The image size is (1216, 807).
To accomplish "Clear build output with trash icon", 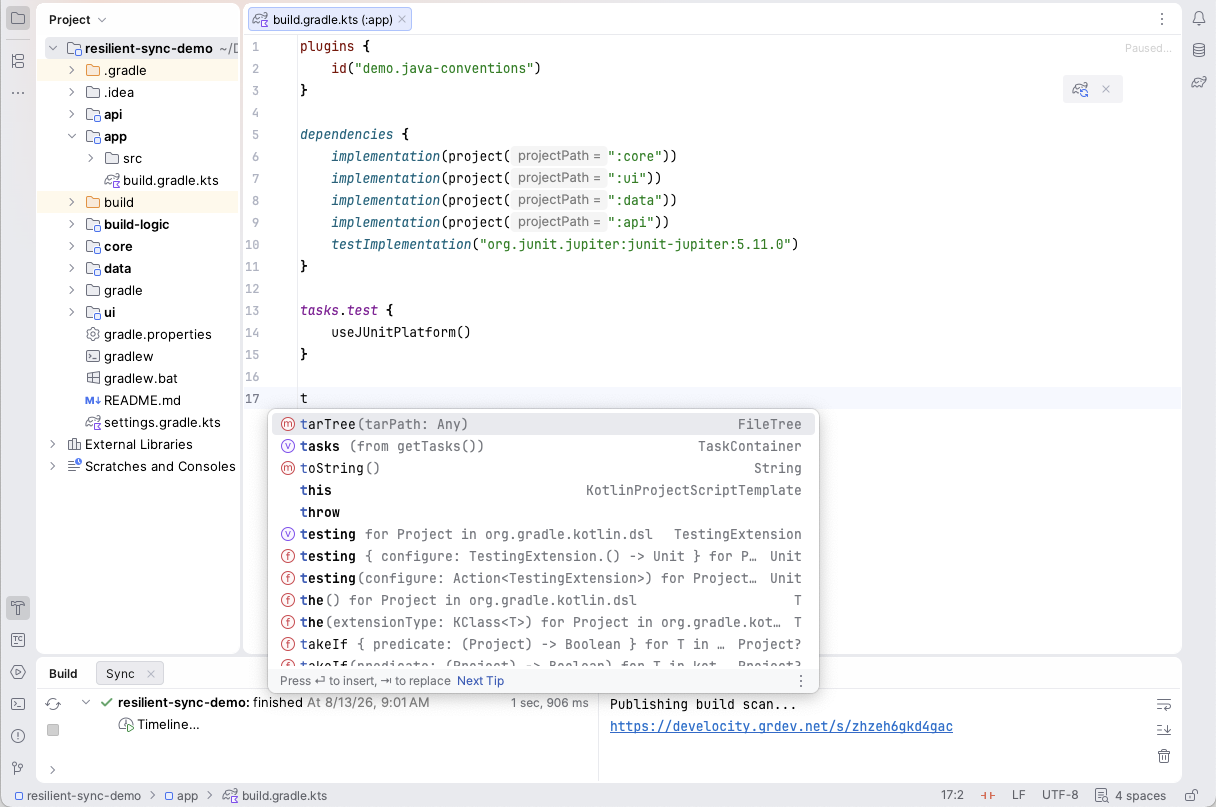I will pyautogui.click(x=1164, y=756).
